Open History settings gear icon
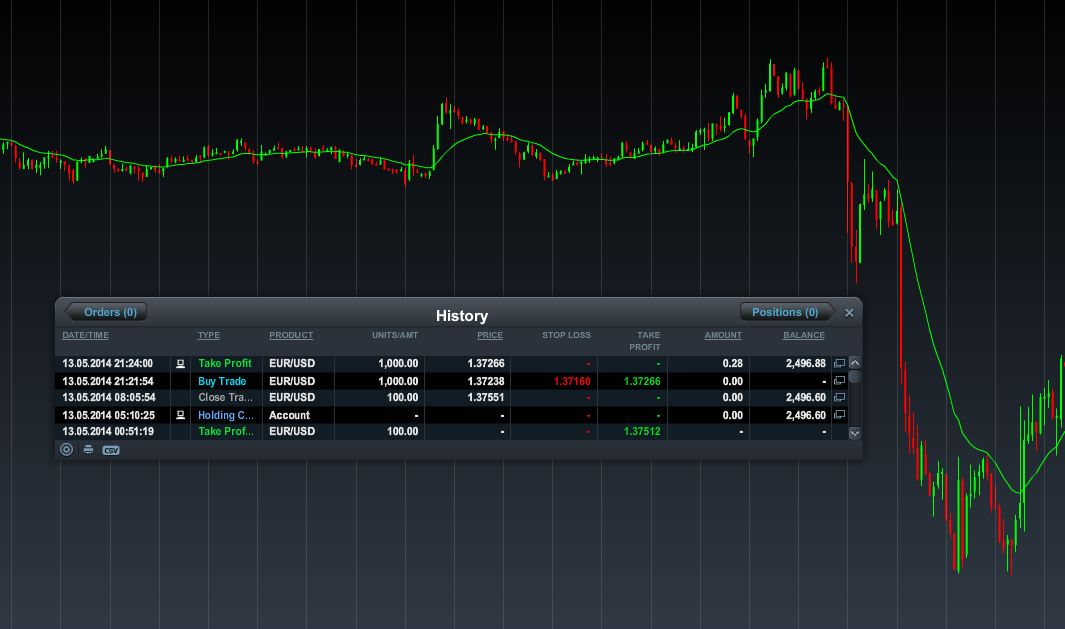Image resolution: width=1065 pixels, height=629 pixels. [x=67, y=450]
